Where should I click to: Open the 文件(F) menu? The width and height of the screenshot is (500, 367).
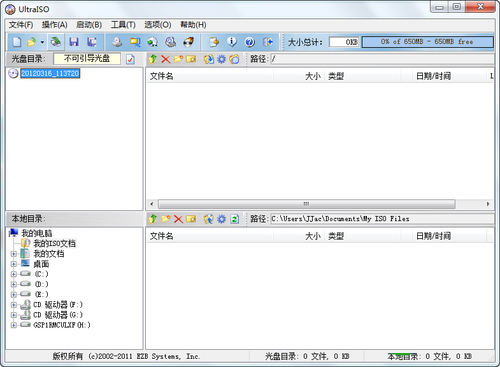click(21, 25)
